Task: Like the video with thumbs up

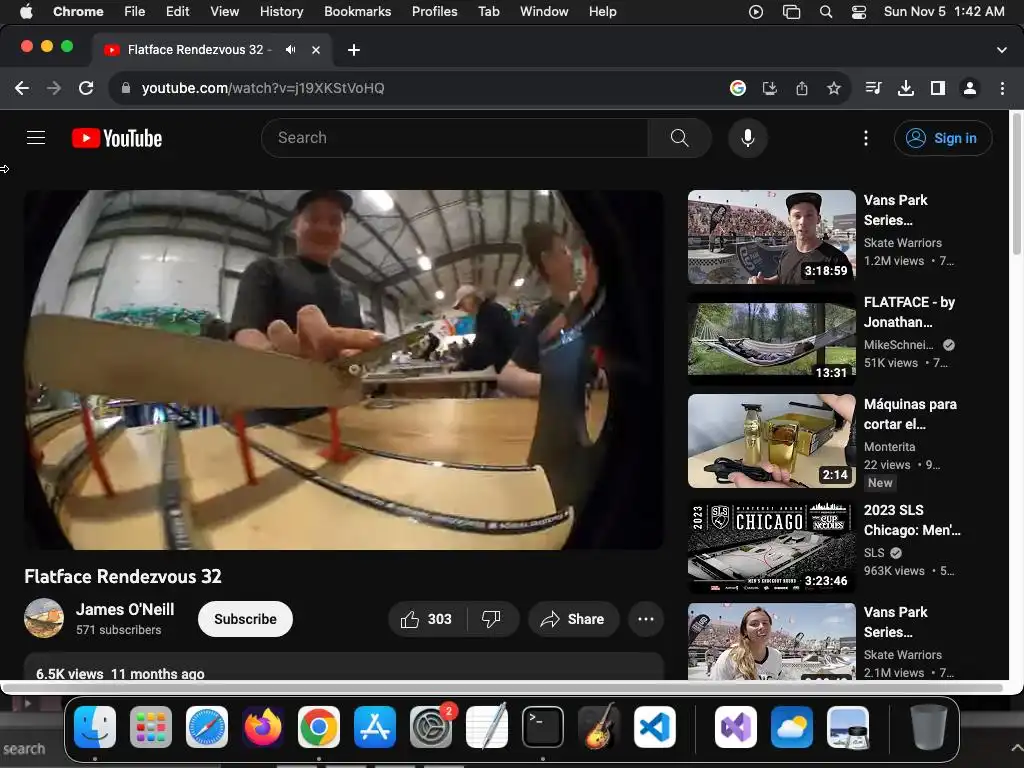Action: [x=427, y=619]
